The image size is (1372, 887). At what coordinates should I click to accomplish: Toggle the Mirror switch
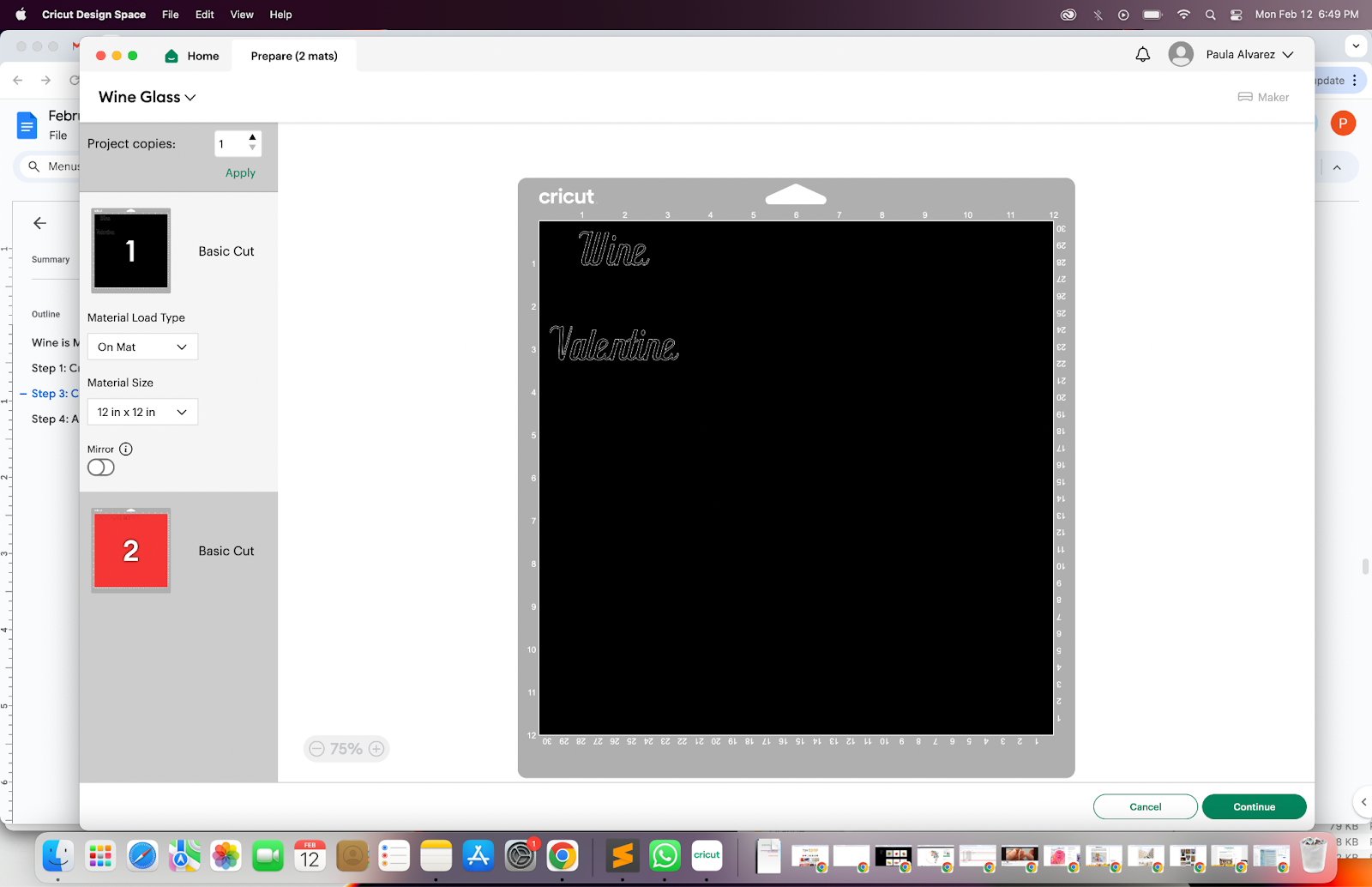pos(101,468)
